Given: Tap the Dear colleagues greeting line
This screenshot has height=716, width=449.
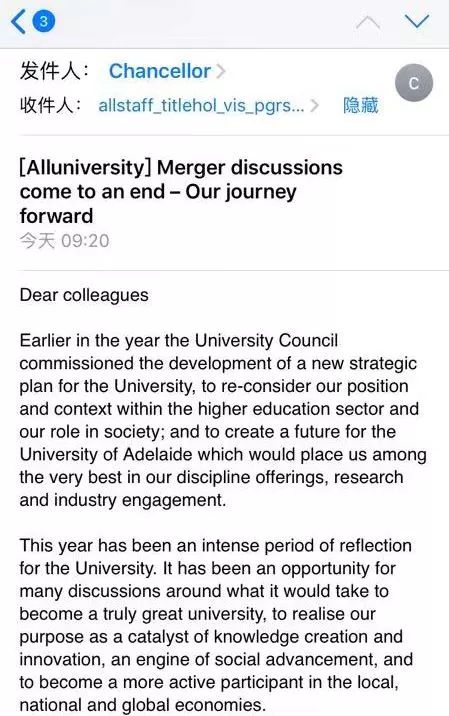Looking at the screenshot, I should (84, 295).
